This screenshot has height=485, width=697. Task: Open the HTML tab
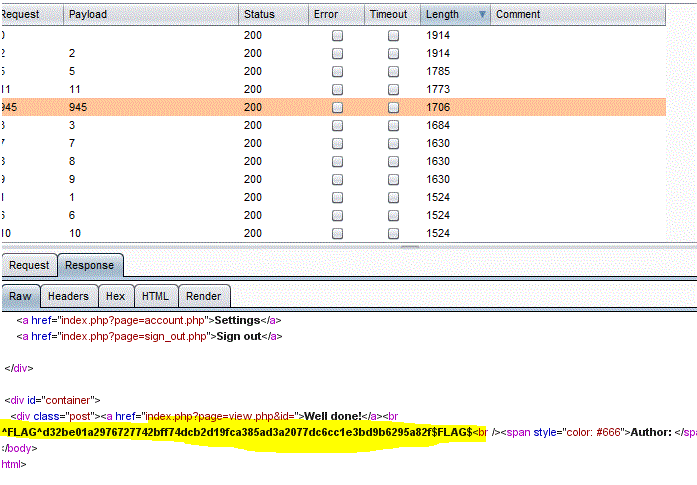[x=155, y=296]
